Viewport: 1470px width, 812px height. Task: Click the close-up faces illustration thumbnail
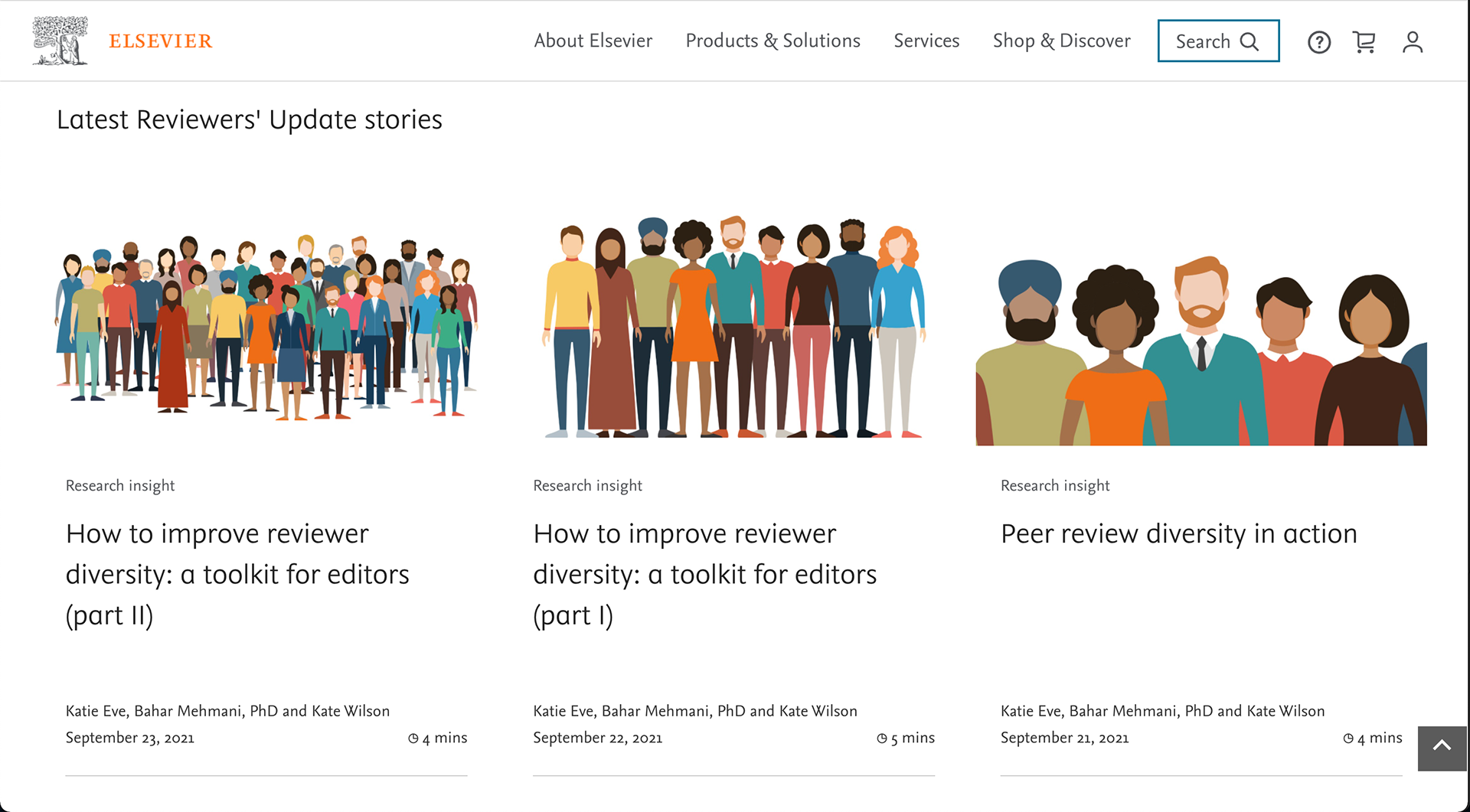[1200, 351]
